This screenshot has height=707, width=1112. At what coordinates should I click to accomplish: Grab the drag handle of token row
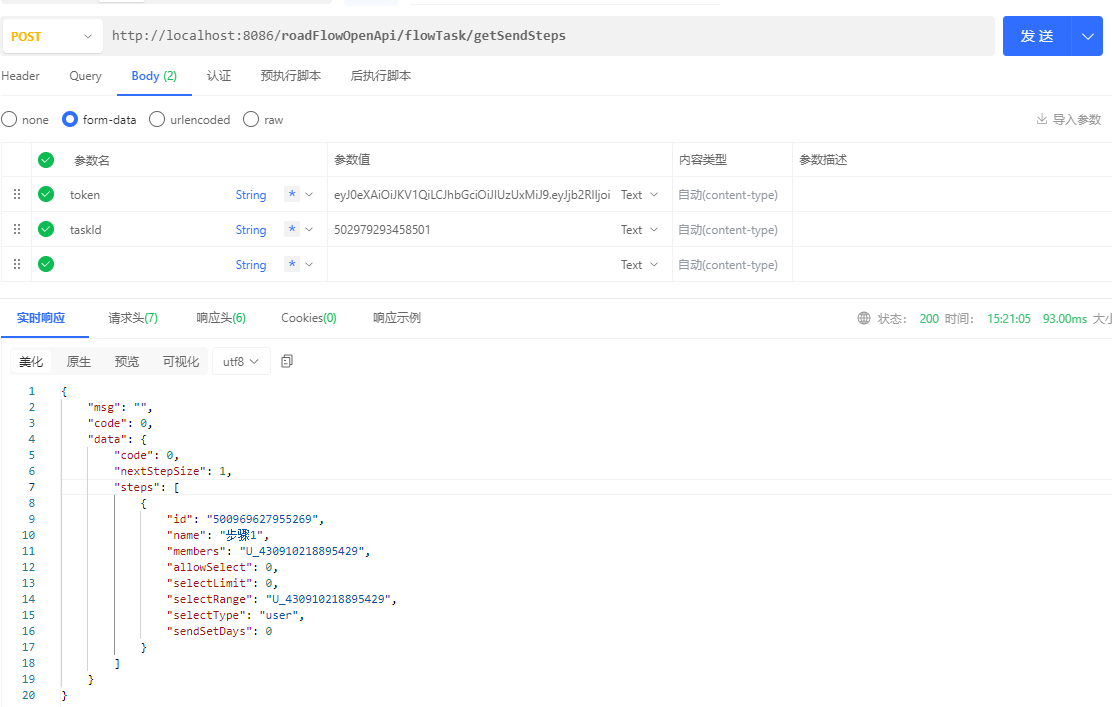(17, 194)
